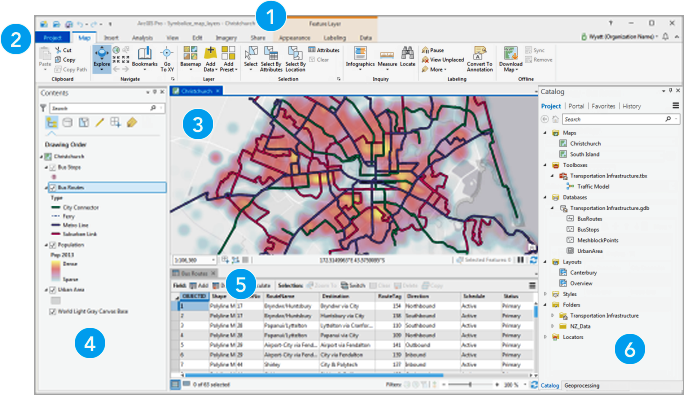Viewport: 684px width, 395px height.
Task: Click the Paste clipboard icon
Action: tap(45, 54)
